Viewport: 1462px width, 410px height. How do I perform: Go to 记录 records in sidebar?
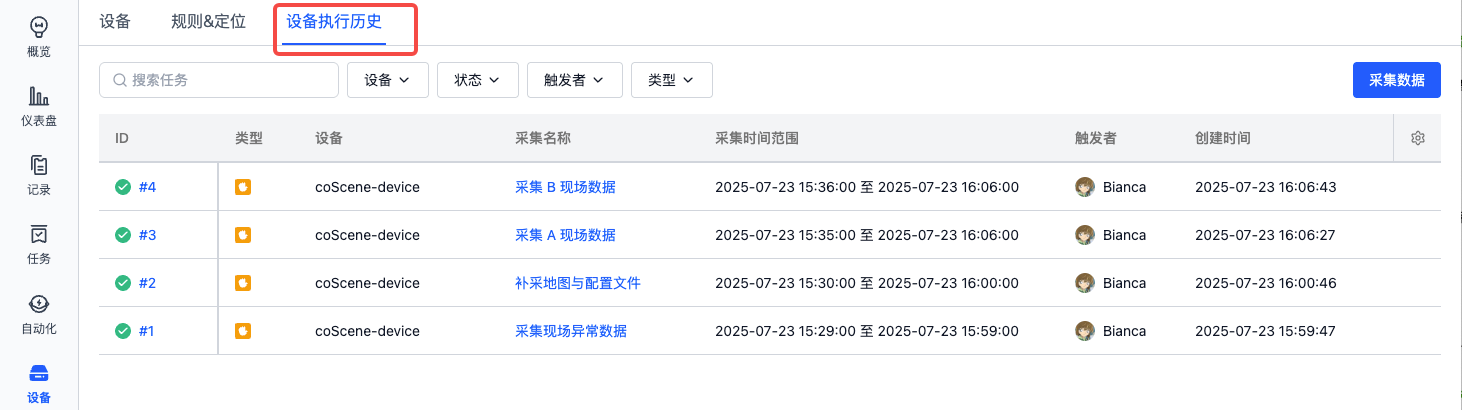click(x=39, y=165)
